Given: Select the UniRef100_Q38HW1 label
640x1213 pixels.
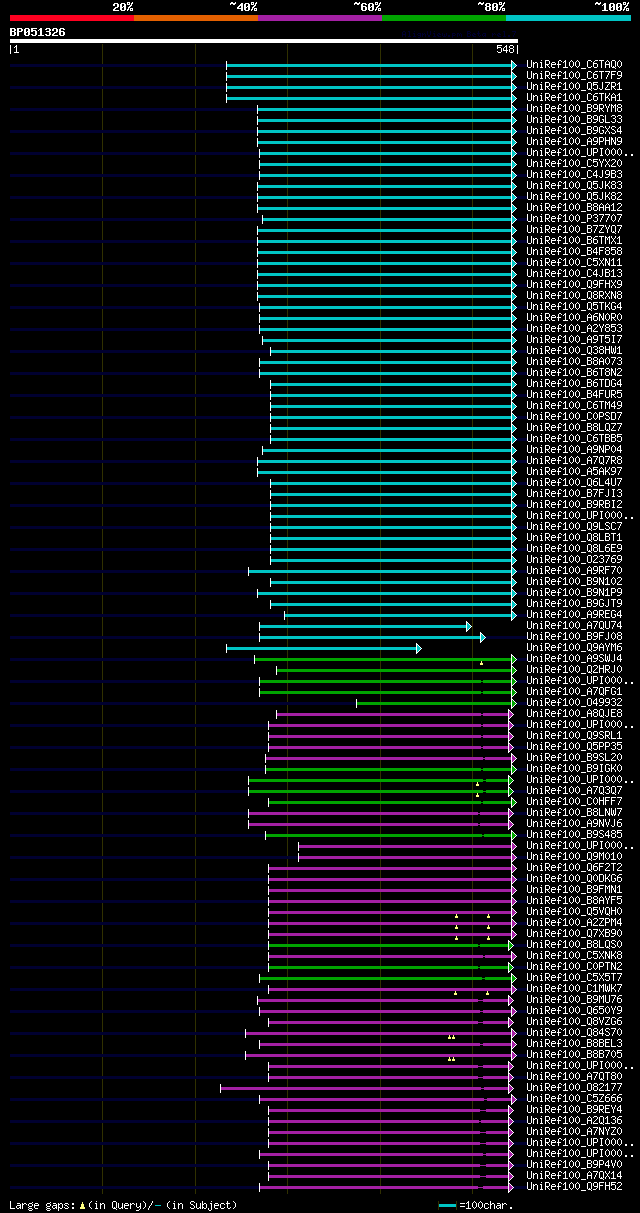Looking at the screenshot, I should pyautogui.click(x=574, y=350).
